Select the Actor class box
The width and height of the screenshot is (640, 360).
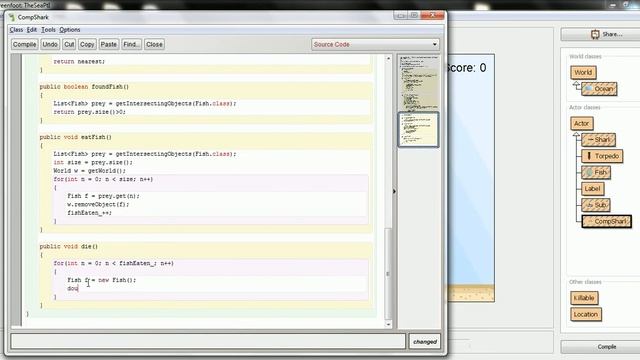coord(582,123)
